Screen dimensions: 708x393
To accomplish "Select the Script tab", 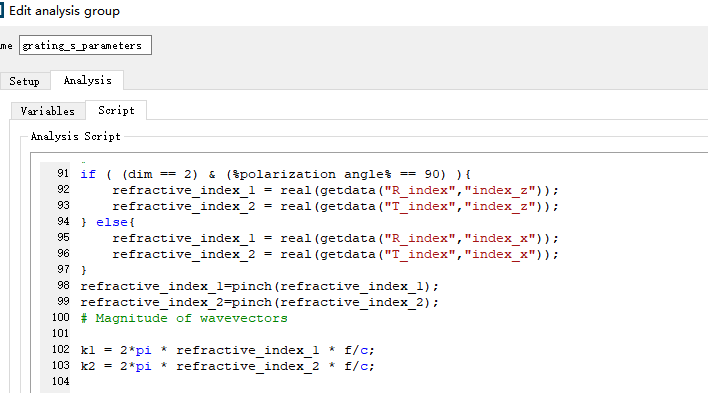I will click(x=116, y=110).
